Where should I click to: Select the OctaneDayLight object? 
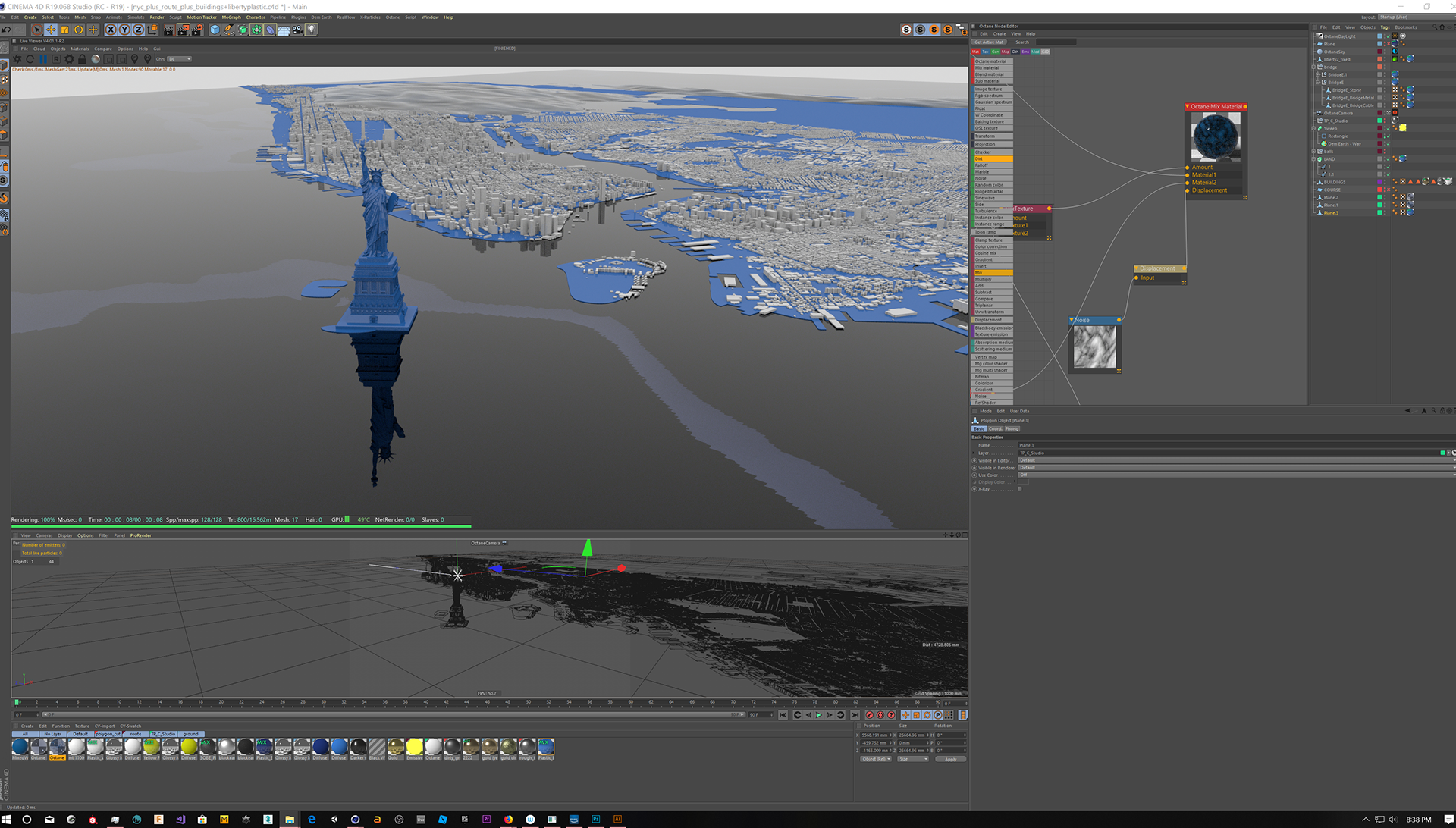[1339, 36]
